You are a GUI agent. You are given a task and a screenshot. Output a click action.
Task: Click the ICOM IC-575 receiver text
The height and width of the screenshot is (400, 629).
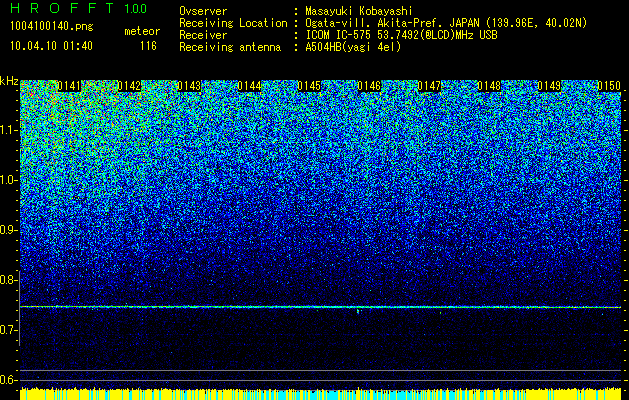click(402, 35)
